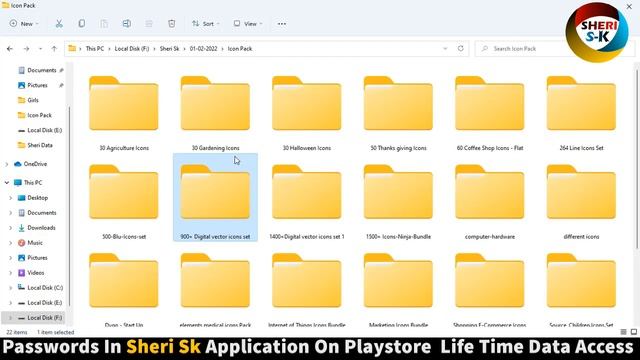Select Icon Pack in sidebar

coord(35,115)
